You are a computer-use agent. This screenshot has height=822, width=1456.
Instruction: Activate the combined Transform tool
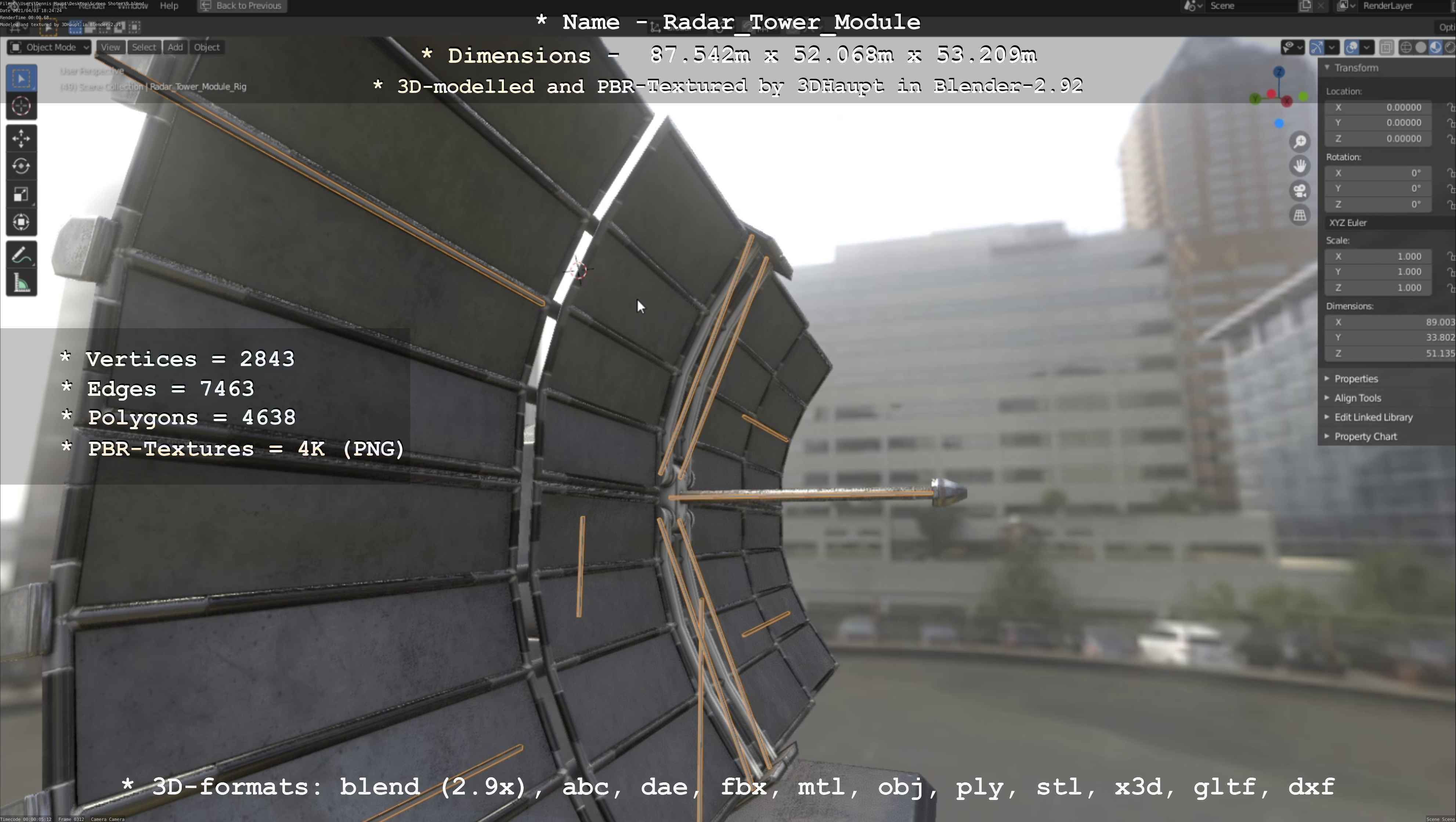21,222
